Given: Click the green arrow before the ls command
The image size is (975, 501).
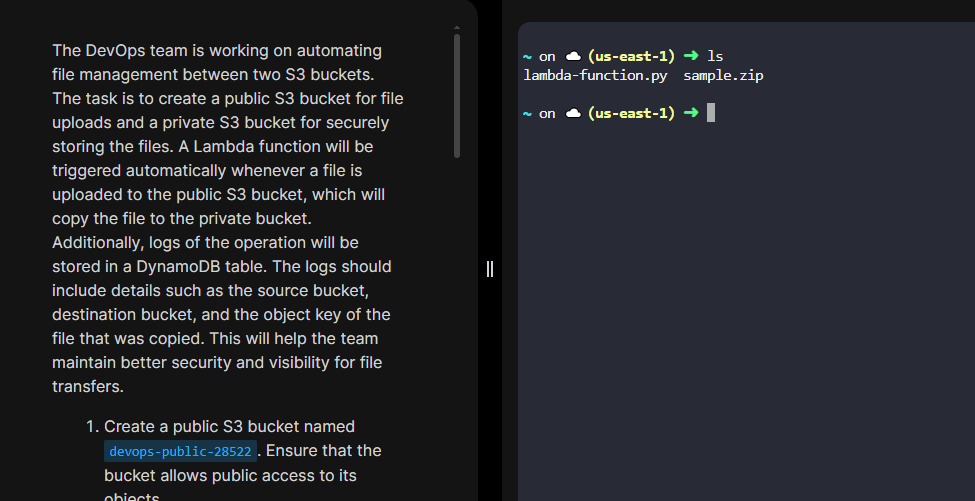Looking at the screenshot, I should point(690,56).
